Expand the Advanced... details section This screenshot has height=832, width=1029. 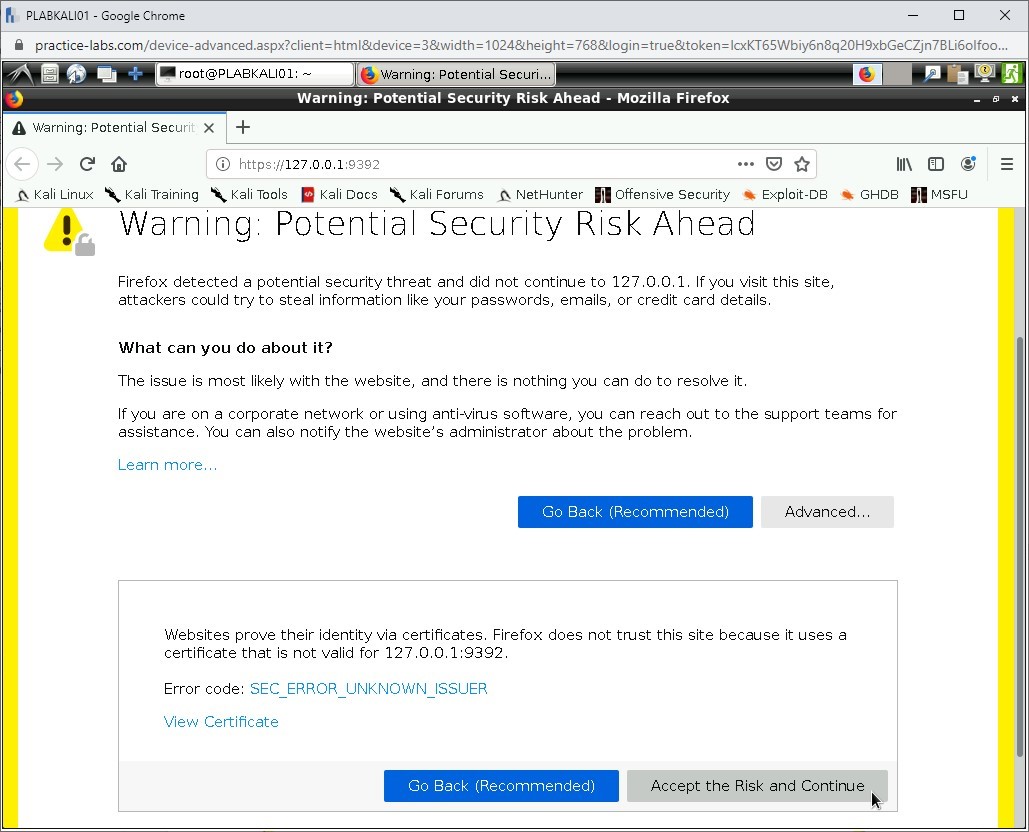click(827, 512)
